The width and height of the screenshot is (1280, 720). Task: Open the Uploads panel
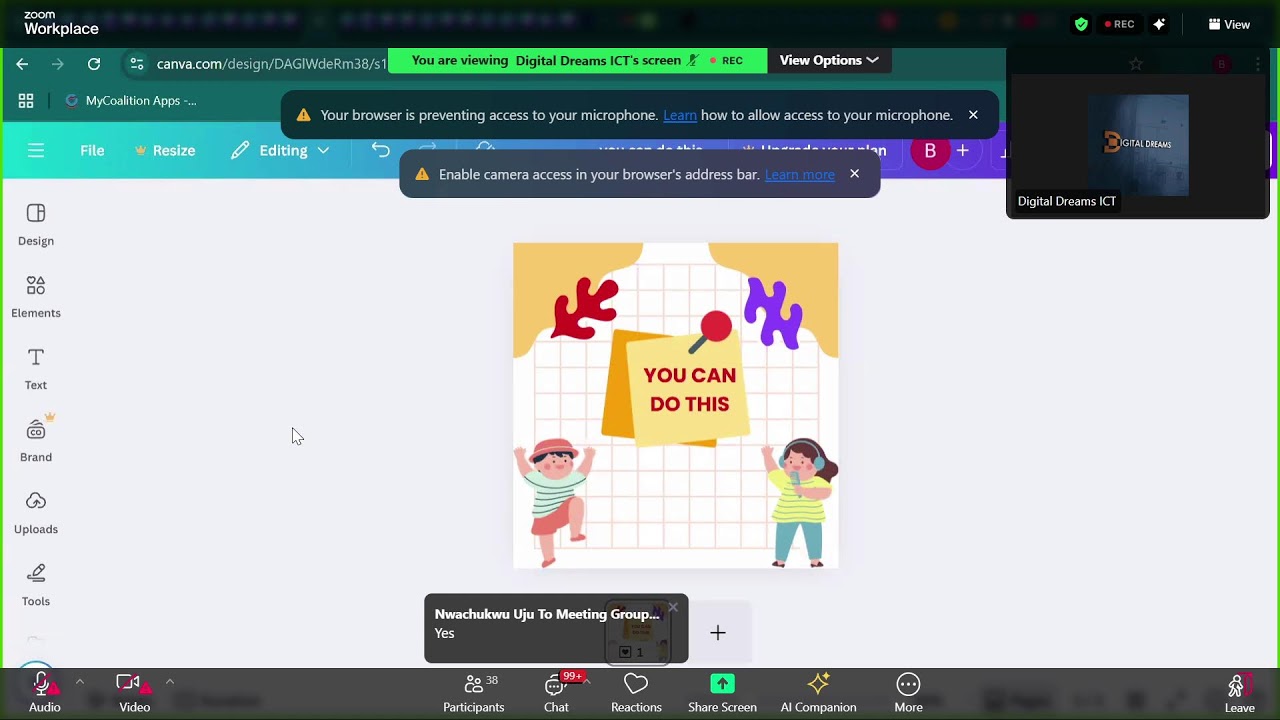(x=36, y=513)
